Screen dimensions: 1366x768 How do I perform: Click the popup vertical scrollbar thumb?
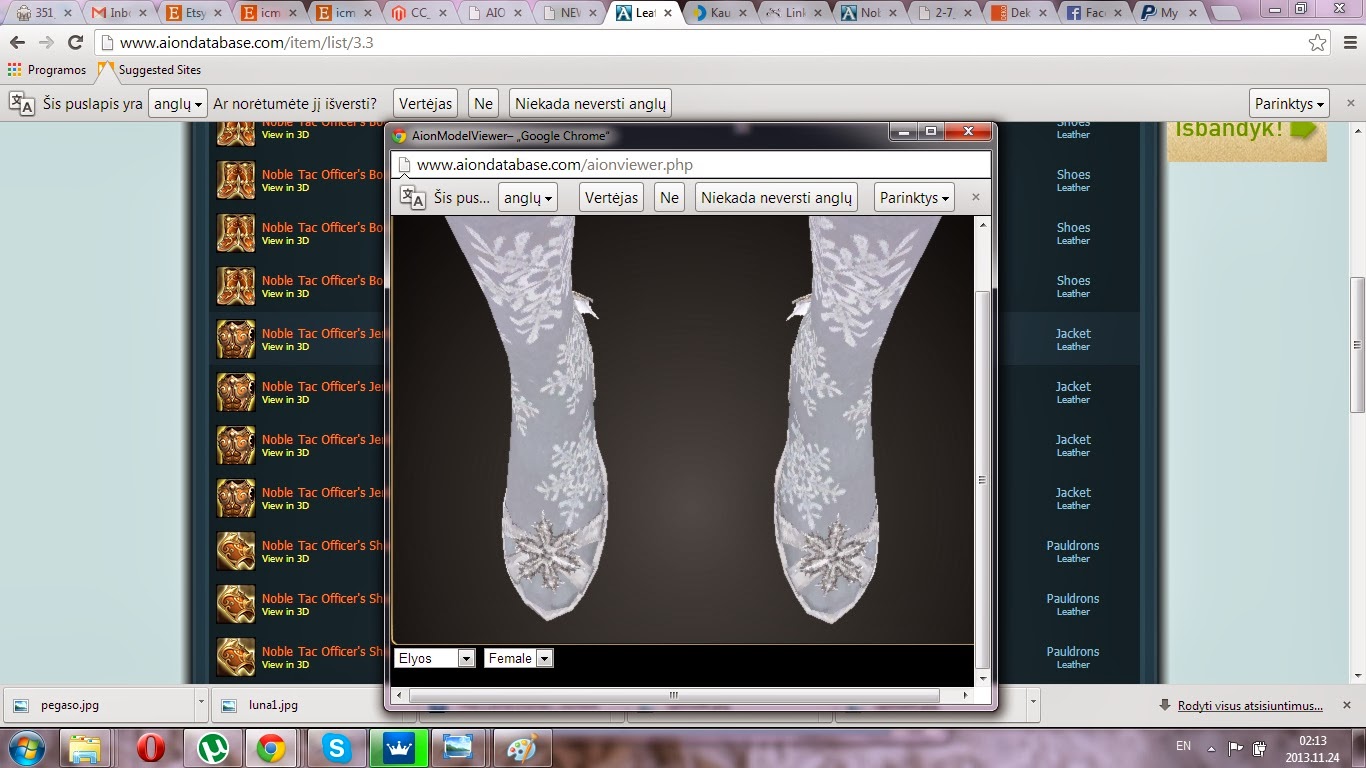point(983,478)
